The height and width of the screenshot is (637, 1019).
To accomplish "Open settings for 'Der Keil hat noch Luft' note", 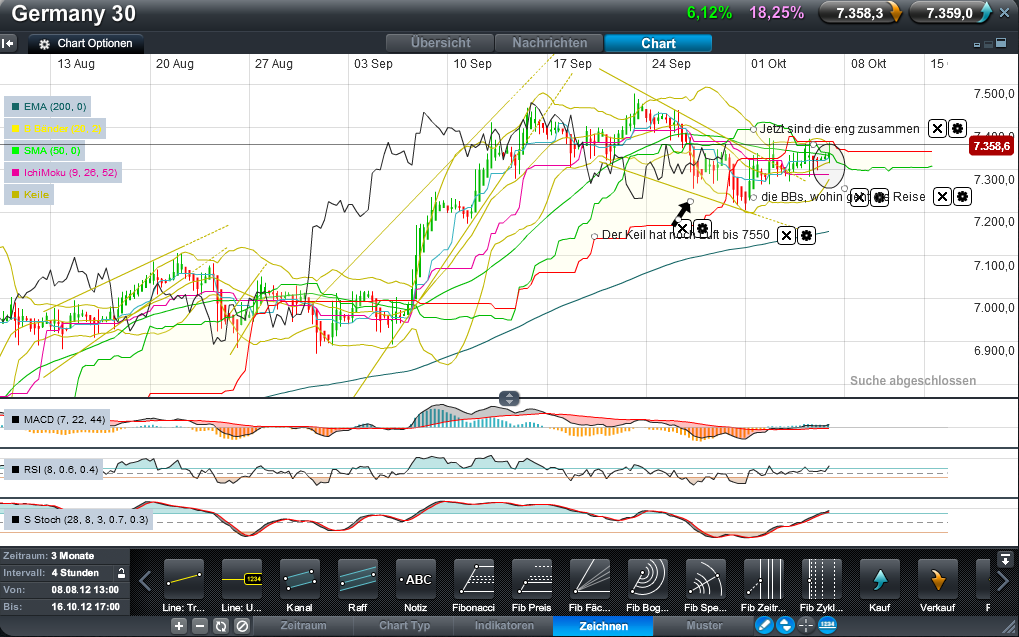I will 806,235.
